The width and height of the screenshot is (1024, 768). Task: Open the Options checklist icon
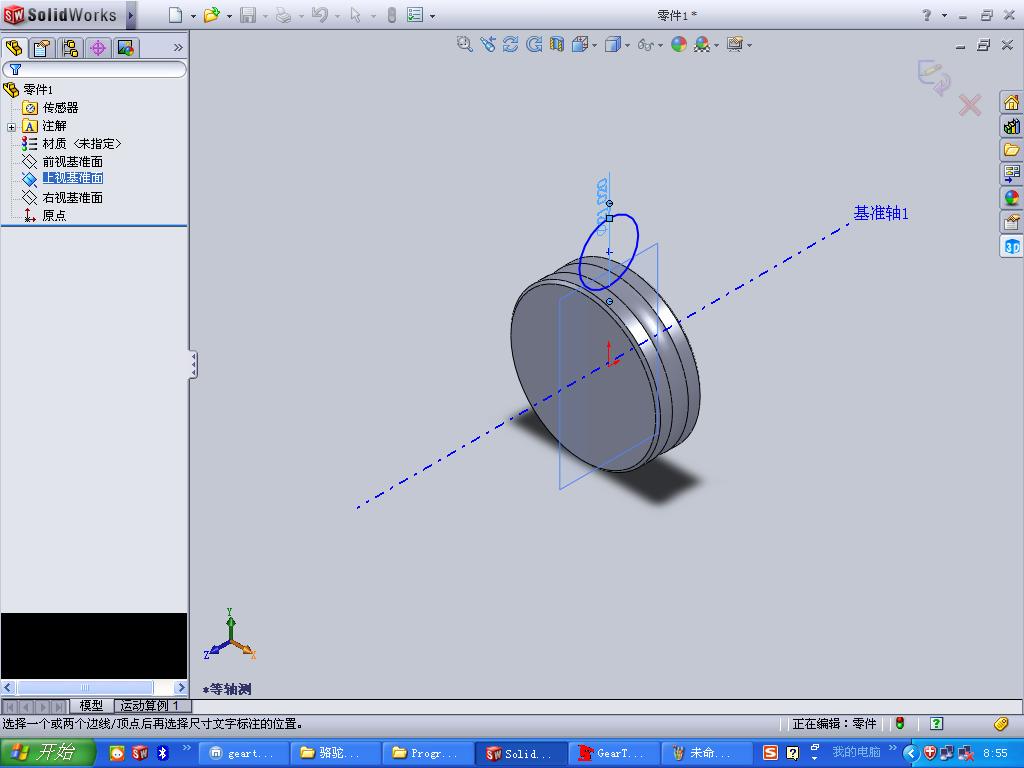coord(415,15)
